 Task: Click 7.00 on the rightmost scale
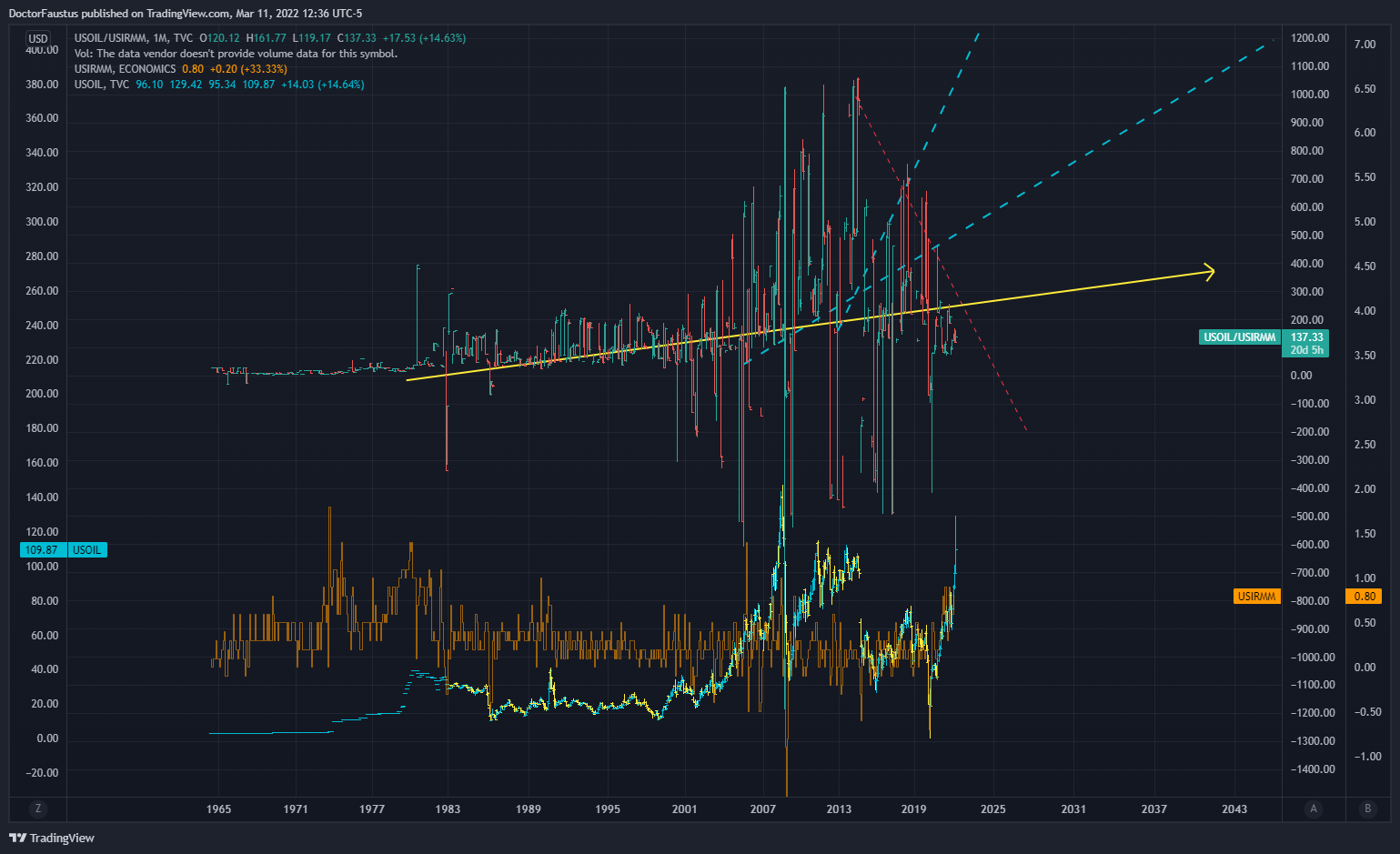pos(1365,44)
